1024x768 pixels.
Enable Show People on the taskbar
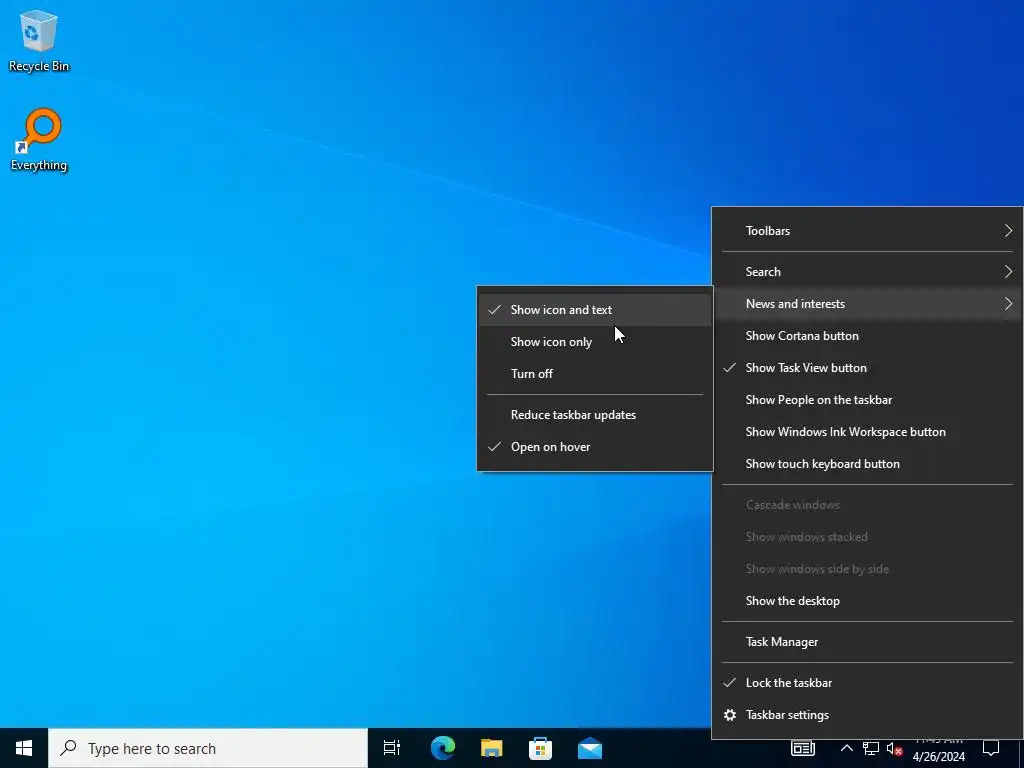click(x=867, y=400)
